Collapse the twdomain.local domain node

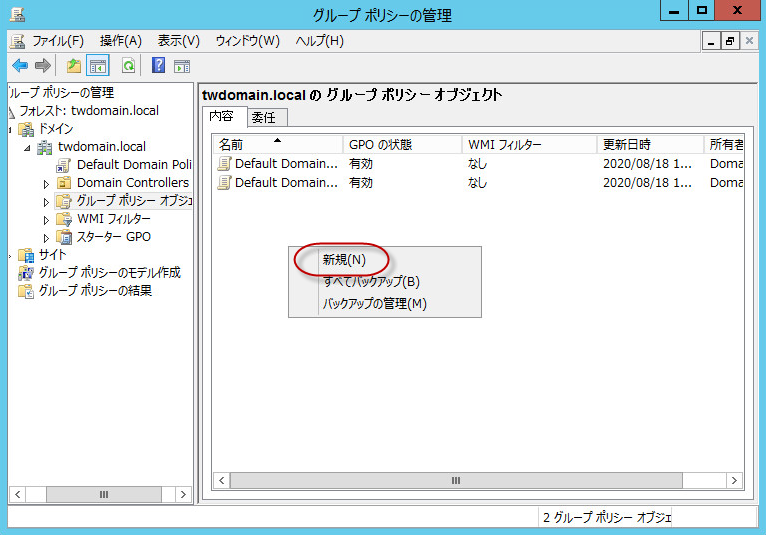tap(28, 148)
